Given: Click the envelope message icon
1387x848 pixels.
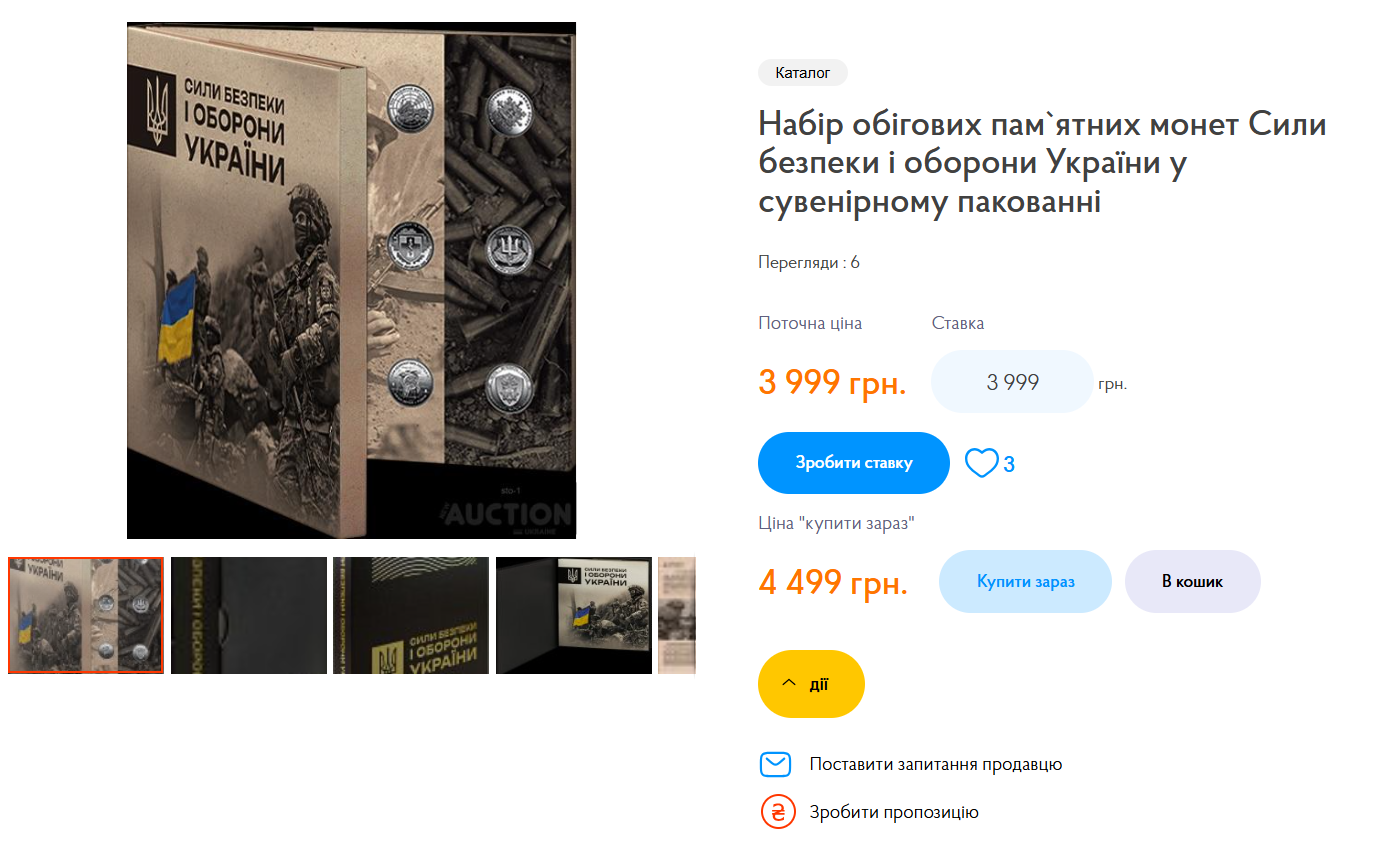Looking at the screenshot, I should point(776,764).
